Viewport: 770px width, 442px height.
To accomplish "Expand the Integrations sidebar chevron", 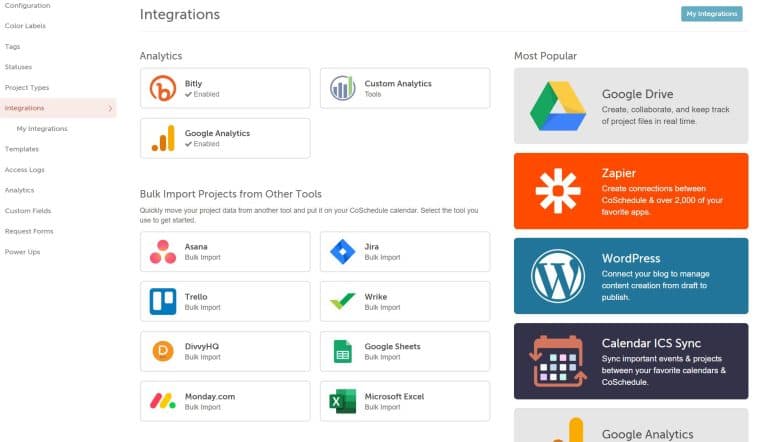I will (109, 108).
